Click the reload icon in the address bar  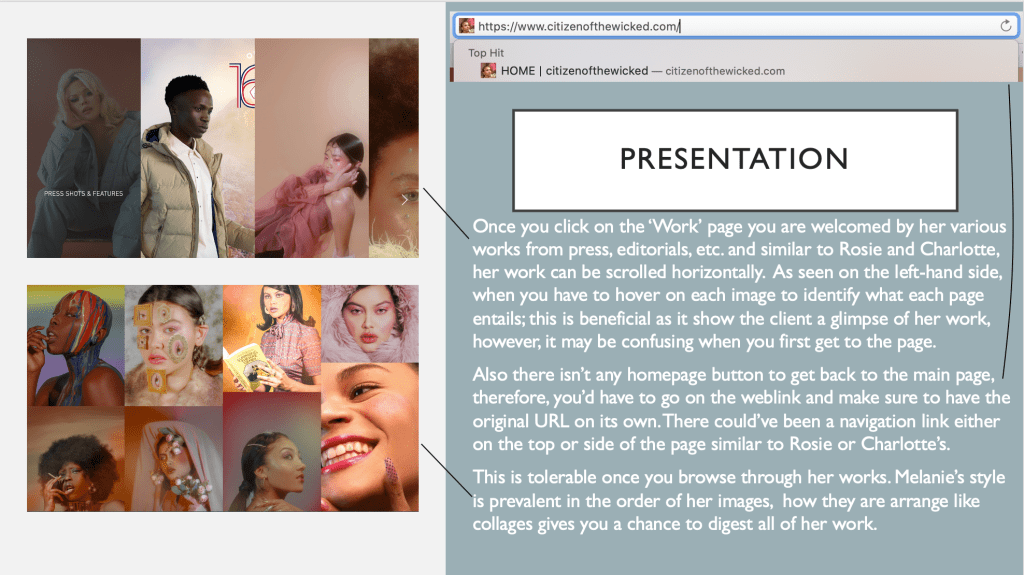pos(1005,26)
